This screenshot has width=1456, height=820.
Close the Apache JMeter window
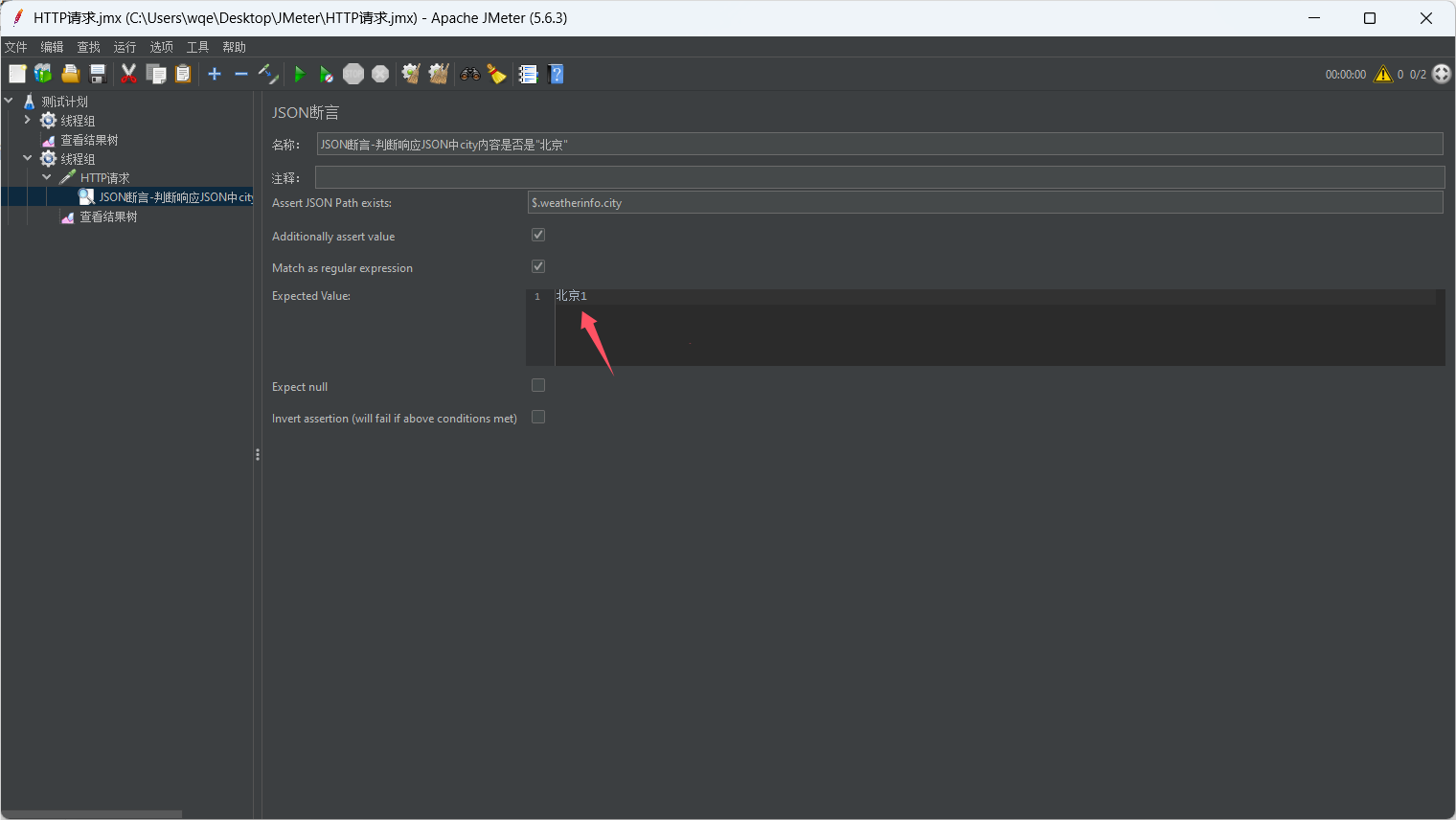pos(1426,18)
